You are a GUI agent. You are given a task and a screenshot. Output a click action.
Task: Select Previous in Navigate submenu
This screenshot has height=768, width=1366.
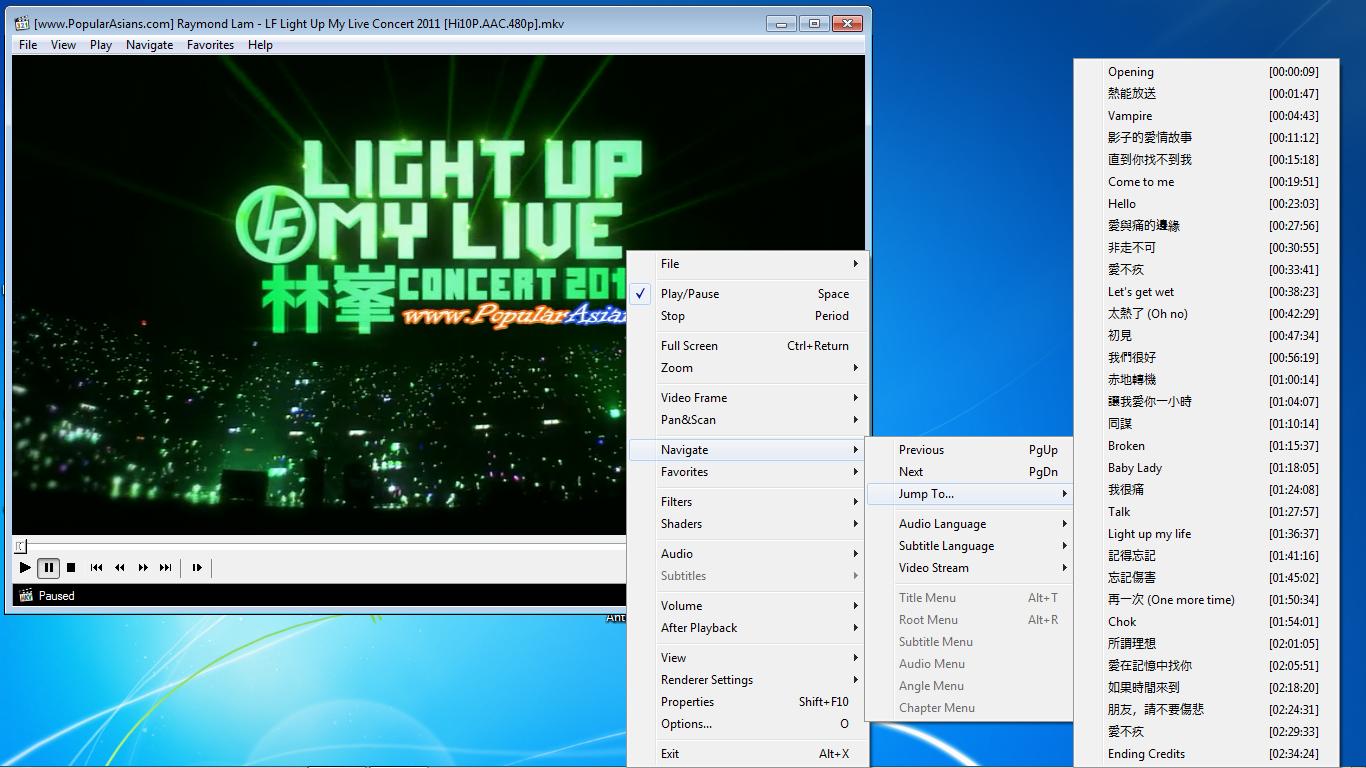pos(969,450)
